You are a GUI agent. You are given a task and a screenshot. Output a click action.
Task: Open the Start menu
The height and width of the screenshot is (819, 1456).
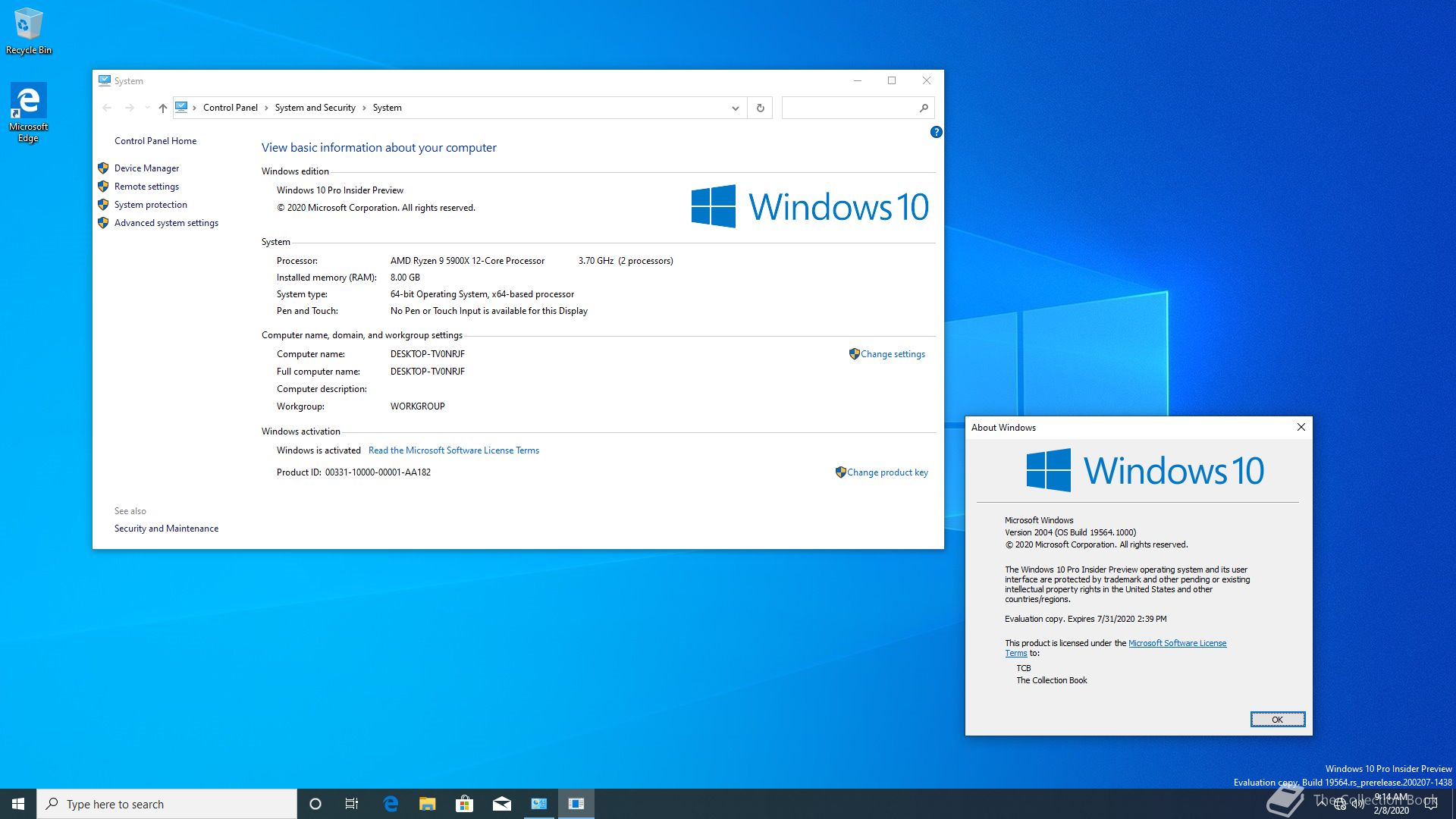tap(18, 804)
